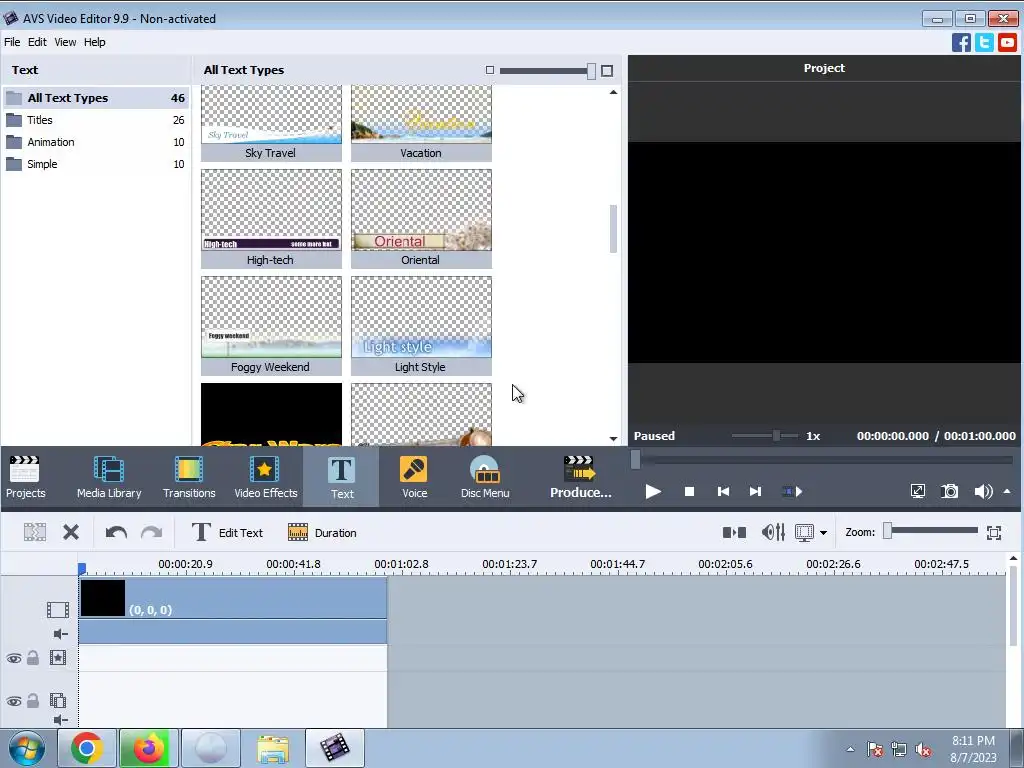Toggle lock on the effects track

33,658
